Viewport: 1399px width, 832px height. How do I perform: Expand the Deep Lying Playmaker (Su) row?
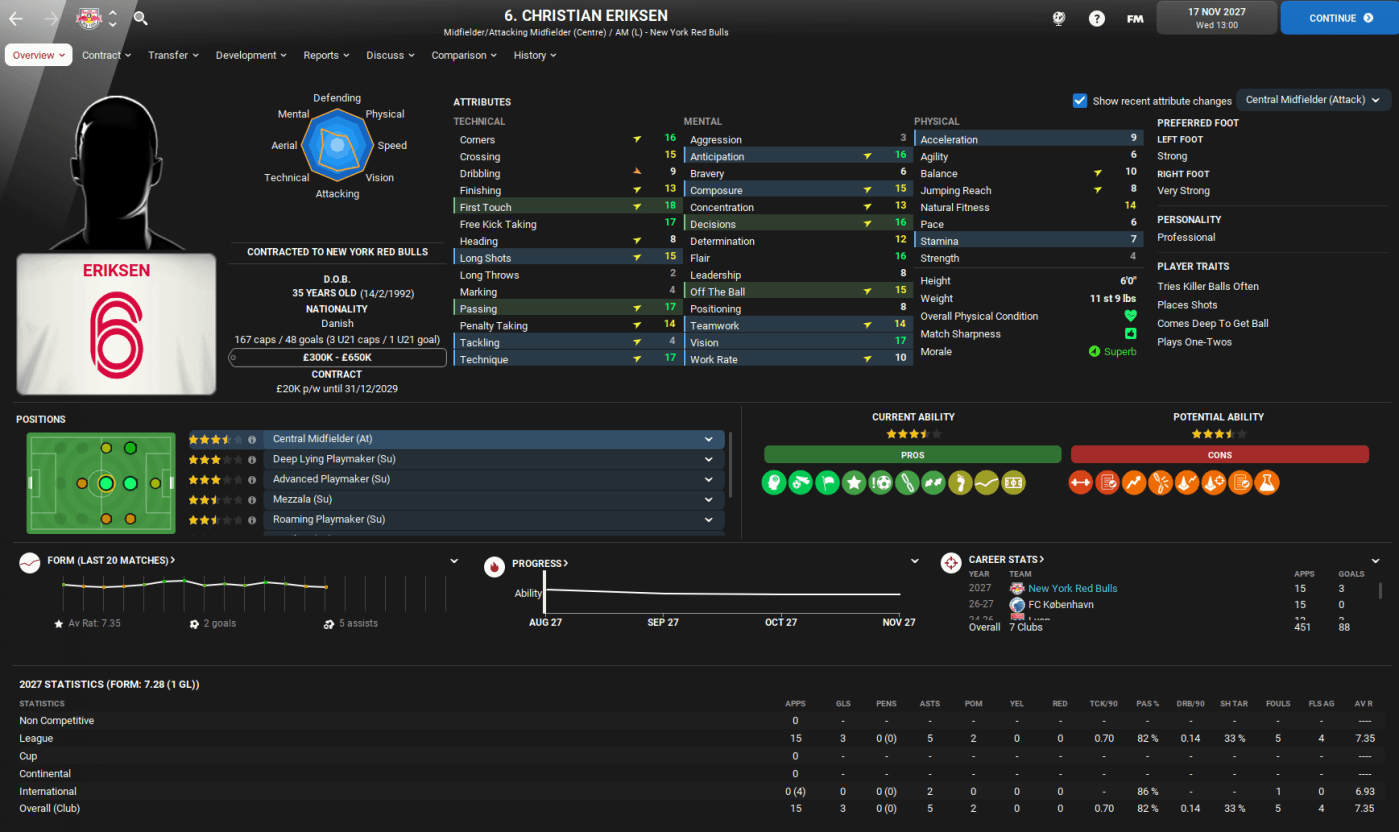tap(708, 459)
